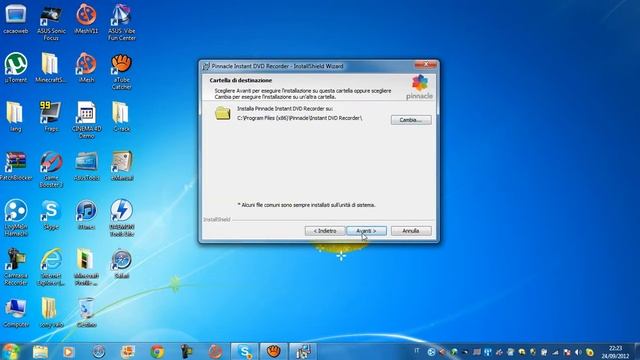Close the InstallShield Wizard window
The height and width of the screenshot is (360, 640).
click(x=426, y=64)
